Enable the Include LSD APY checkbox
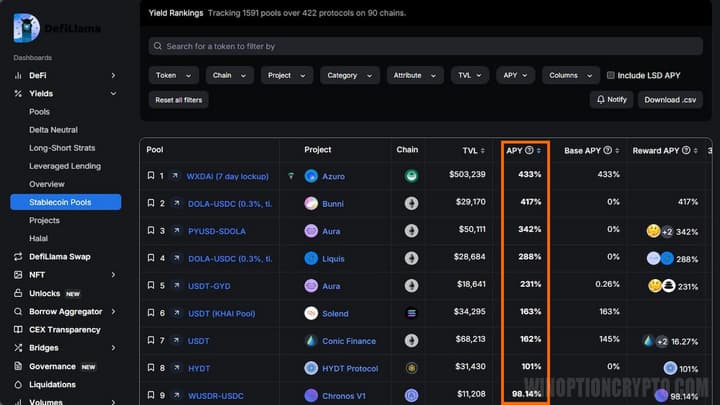 coord(611,75)
